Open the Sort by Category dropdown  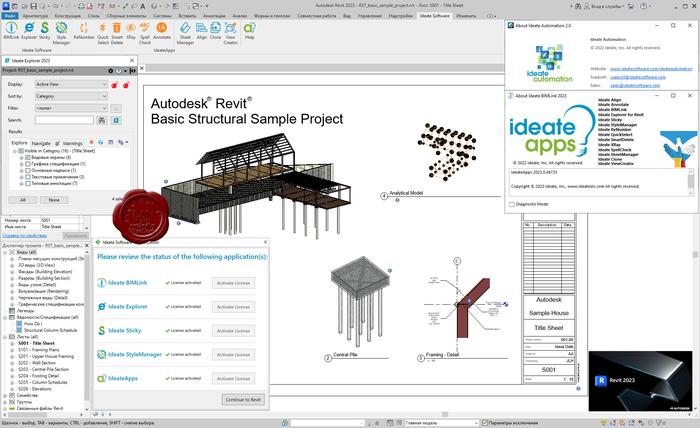72,96
